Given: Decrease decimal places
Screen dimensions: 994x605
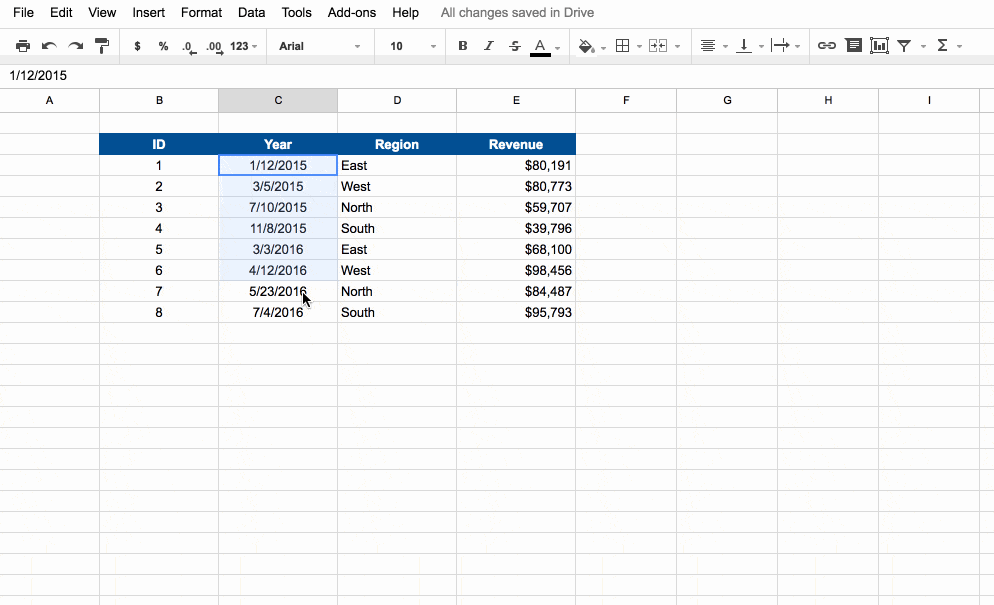Looking at the screenshot, I should click(x=186, y=45).
